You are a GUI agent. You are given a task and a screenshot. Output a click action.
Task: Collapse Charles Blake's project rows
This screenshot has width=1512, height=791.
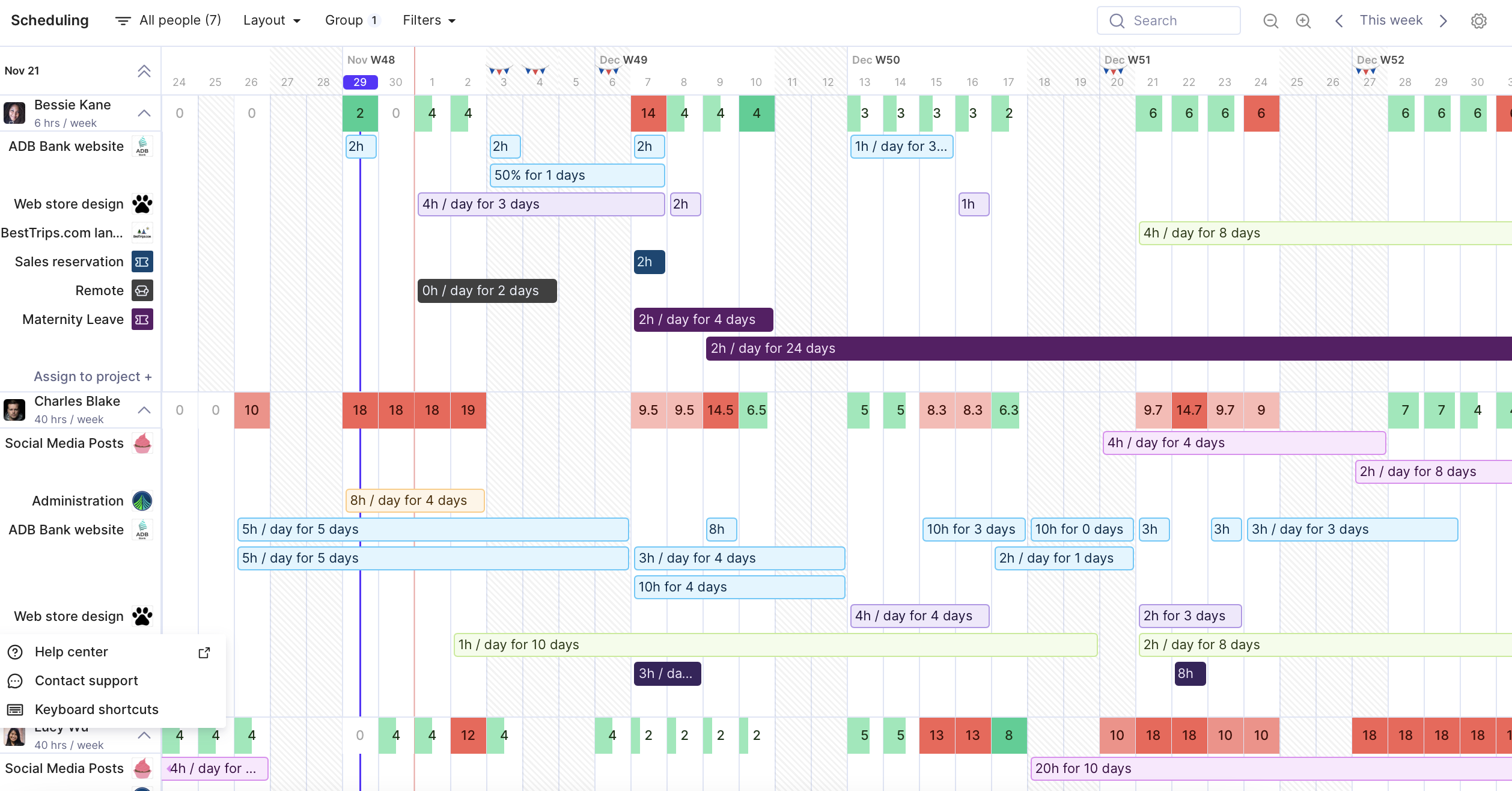pos(144,410)
